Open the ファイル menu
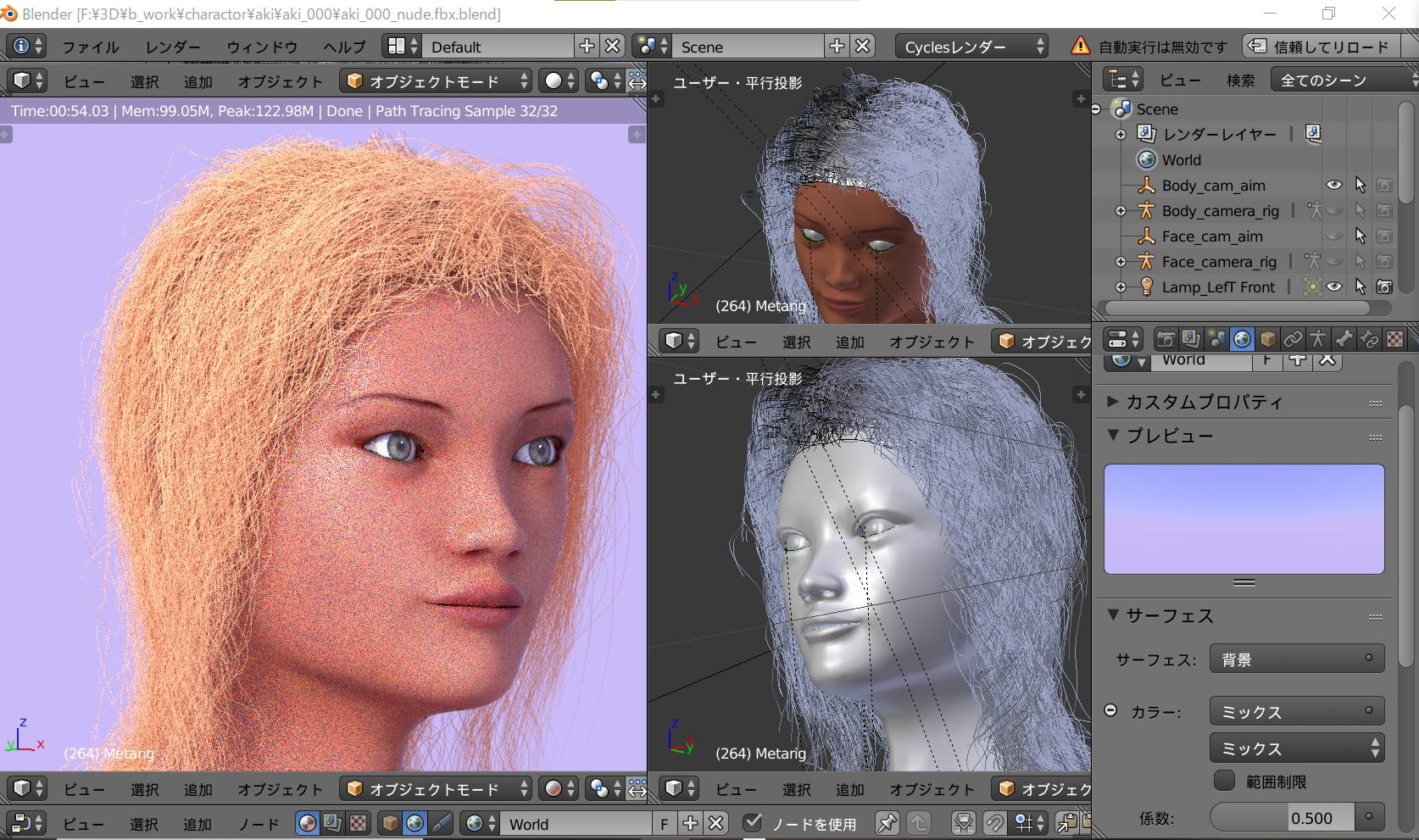Screen dimensions: 1419x840 tap(90, 47)
